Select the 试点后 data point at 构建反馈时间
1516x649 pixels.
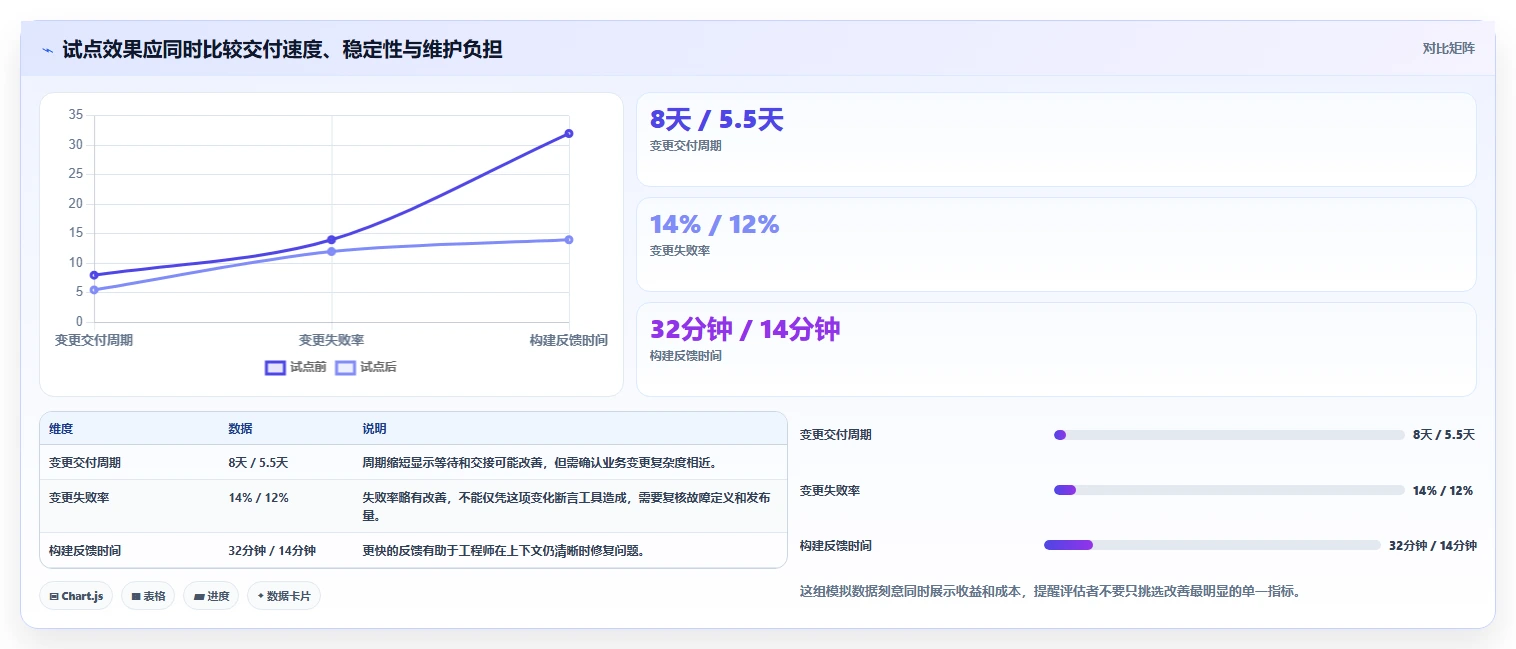[568, 239]
